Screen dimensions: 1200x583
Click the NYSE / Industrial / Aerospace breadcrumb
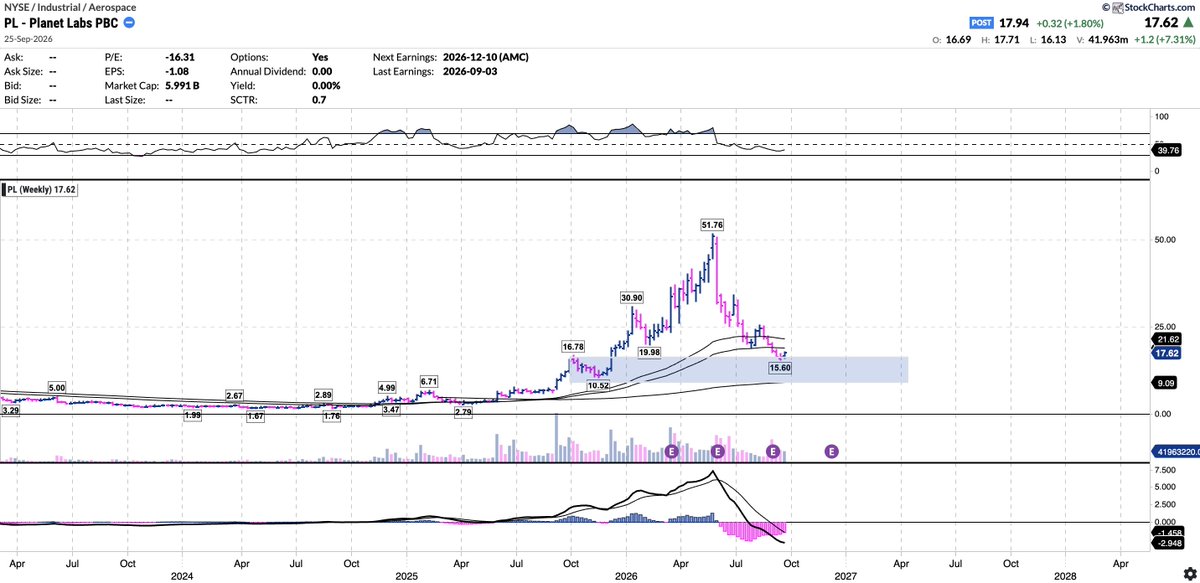[69, 7]
